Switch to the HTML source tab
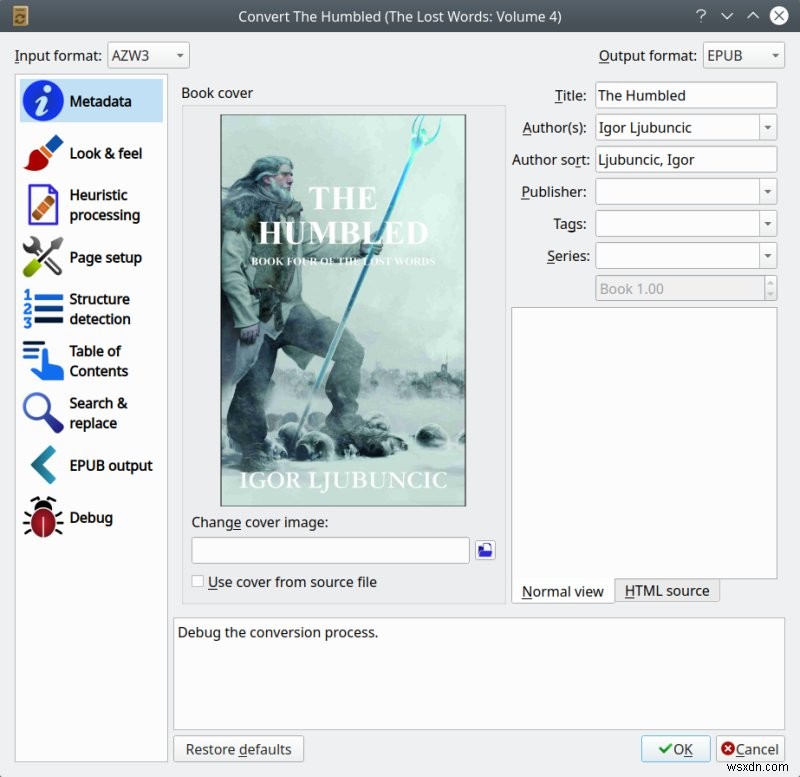Screen dimensions: 800x777 click(667, 590)
